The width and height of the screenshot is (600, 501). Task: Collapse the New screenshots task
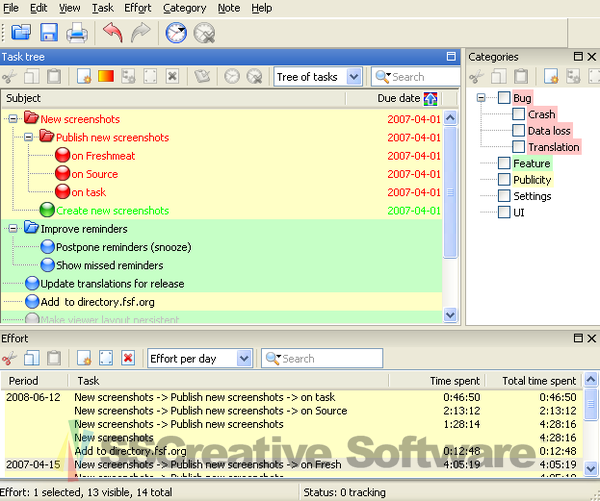(x=13, y=119)
